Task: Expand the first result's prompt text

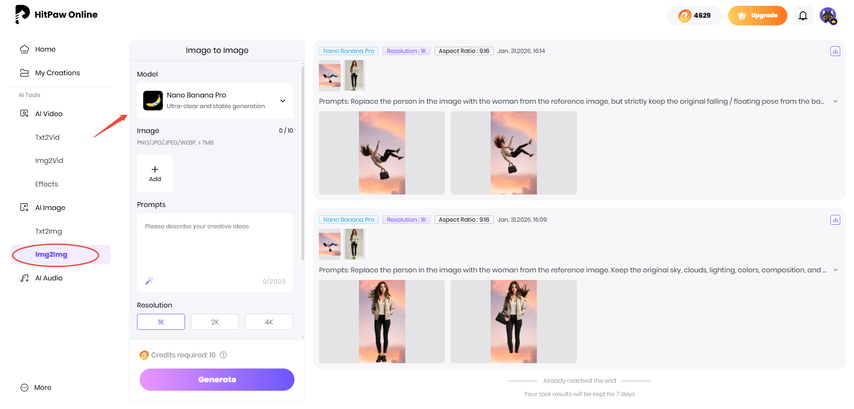Action: tap(835, 101)
